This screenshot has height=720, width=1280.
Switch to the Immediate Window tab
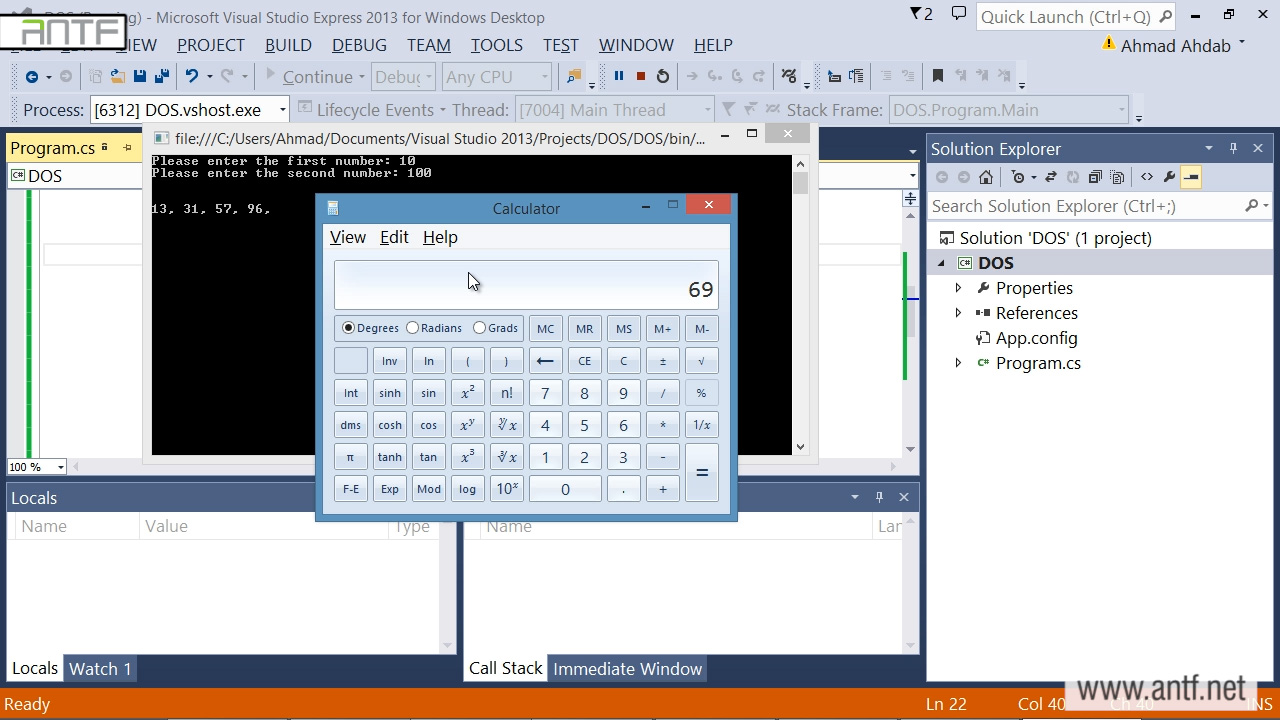pyautogui.click(x=627, y=669)
